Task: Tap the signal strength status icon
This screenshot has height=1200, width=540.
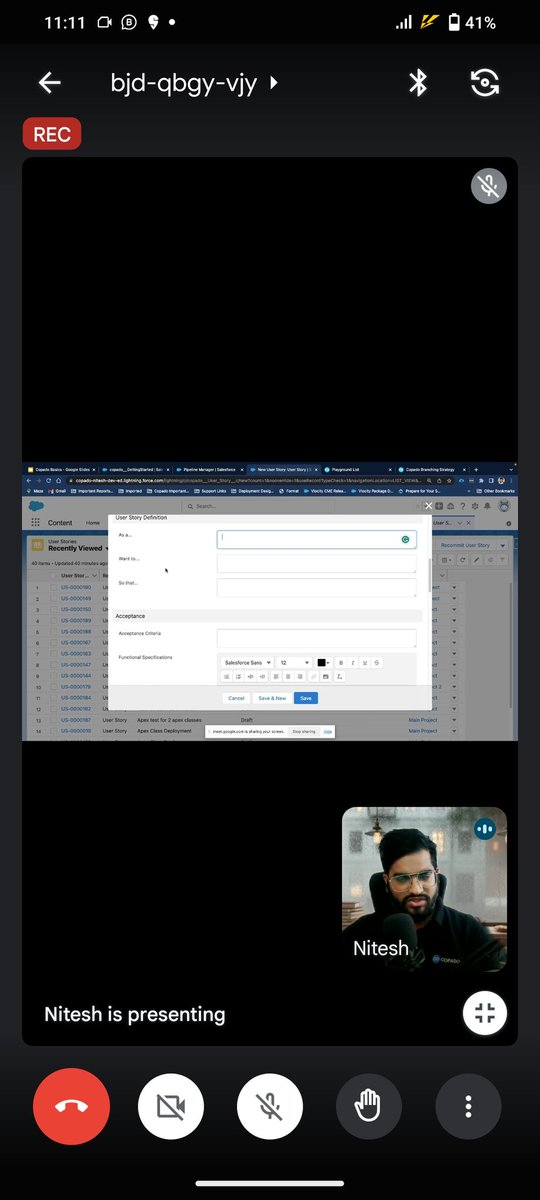Action: 404,22
